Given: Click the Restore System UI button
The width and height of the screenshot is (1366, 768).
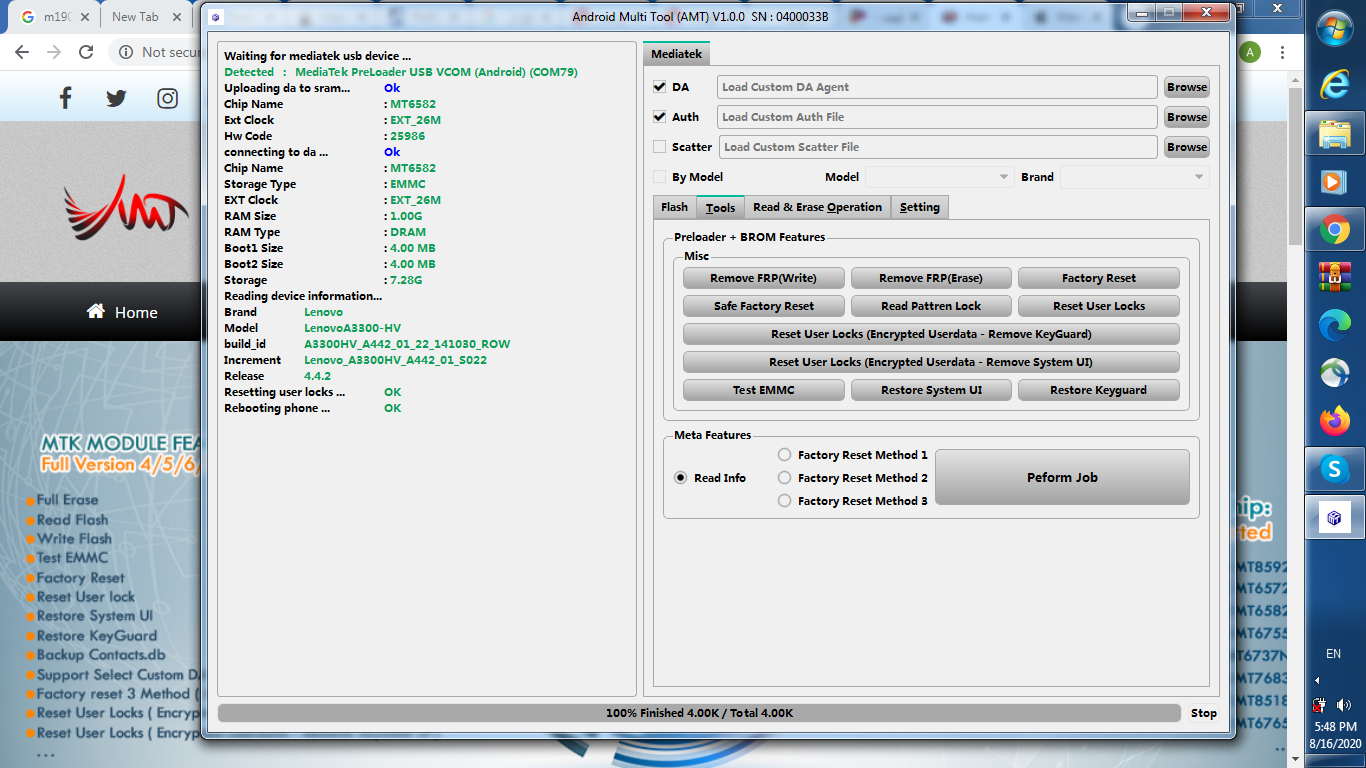Looking at the screenshot, I should pyautogui.click(x=931, y=390).
